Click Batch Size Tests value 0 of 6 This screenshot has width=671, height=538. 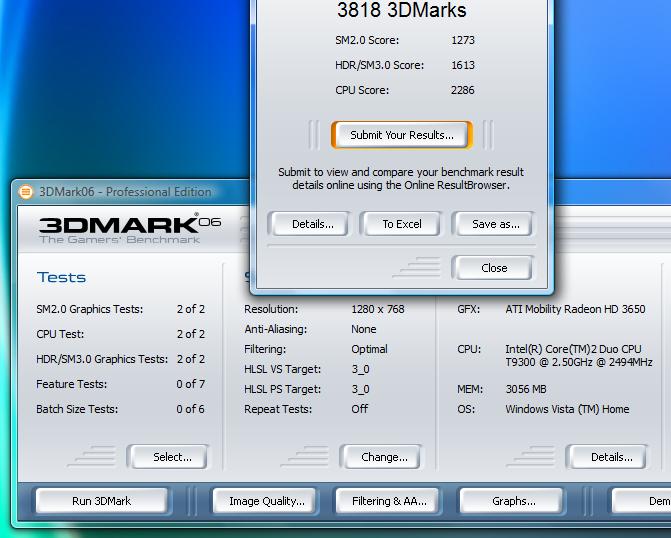click(190, 409)
